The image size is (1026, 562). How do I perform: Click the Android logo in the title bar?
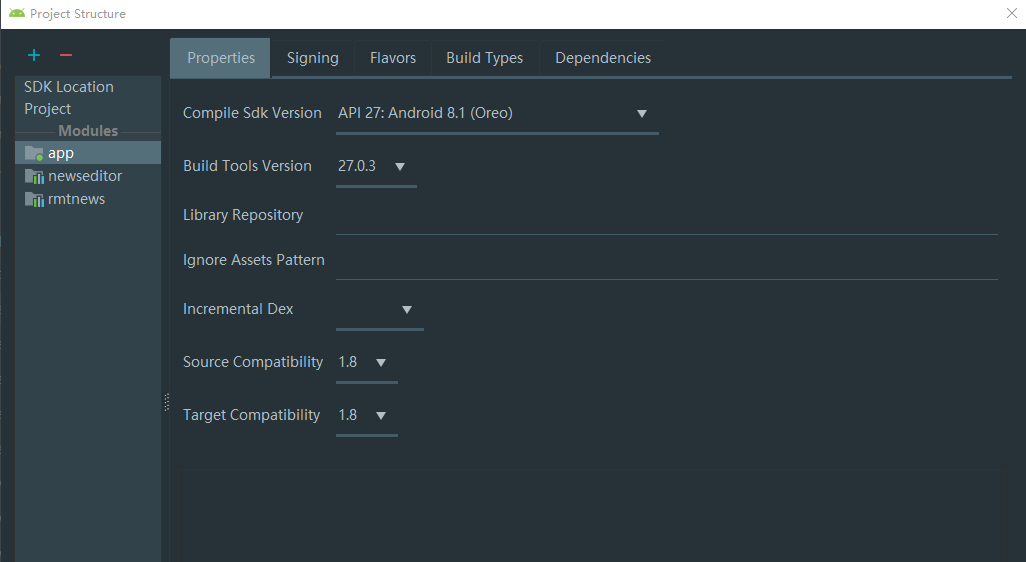tap(16, 13)
